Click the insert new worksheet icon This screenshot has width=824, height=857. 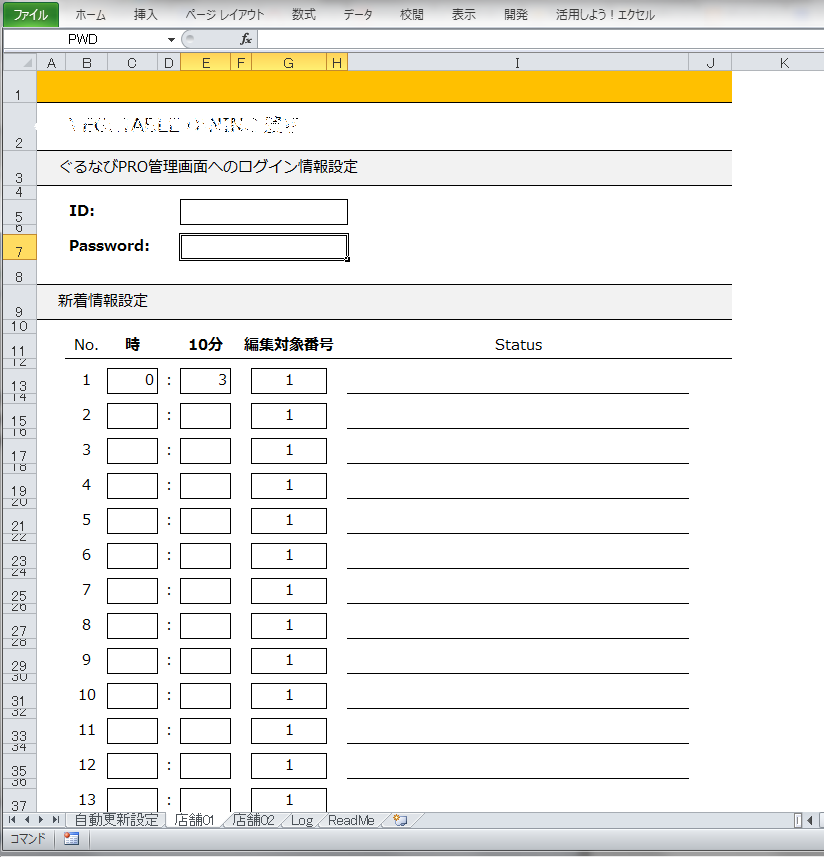pos(401,820)
